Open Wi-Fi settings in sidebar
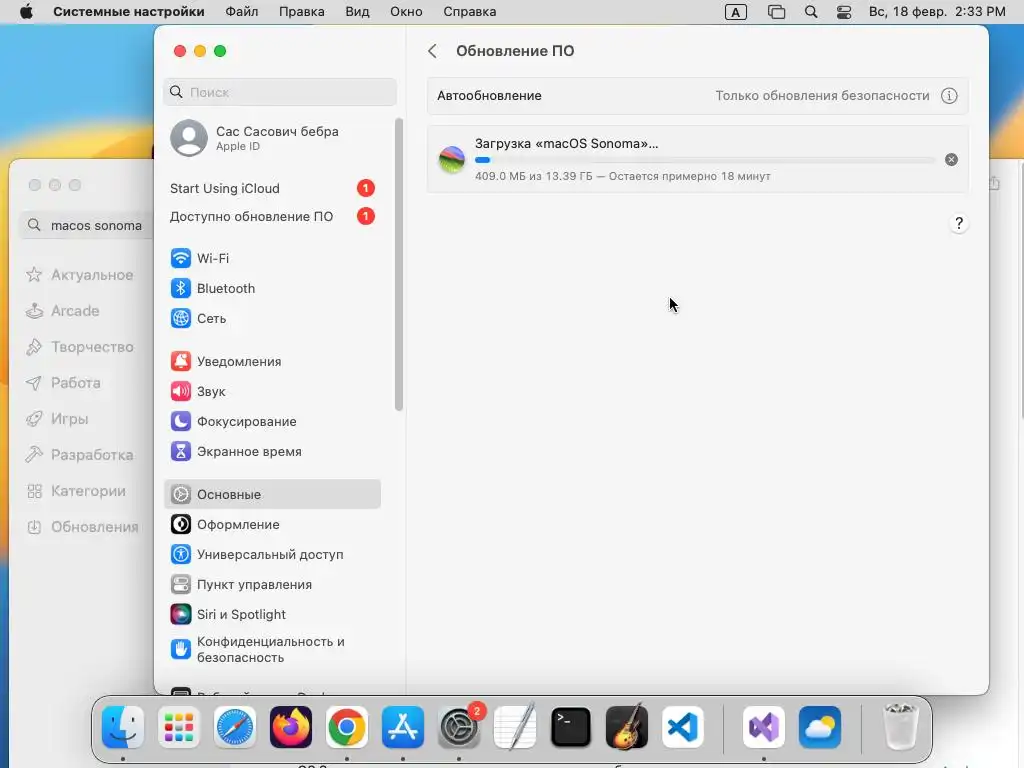This screenshot has width=1024, height=768. point(272,258)
